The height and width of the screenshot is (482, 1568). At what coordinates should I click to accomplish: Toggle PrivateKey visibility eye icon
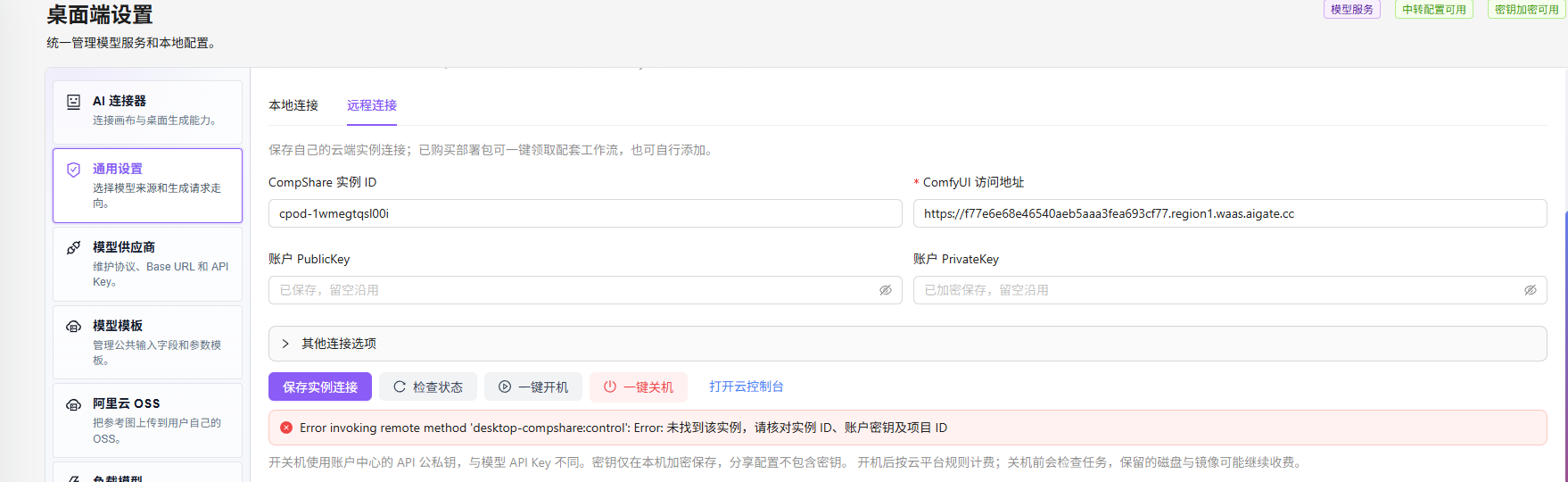(1531, 290)
